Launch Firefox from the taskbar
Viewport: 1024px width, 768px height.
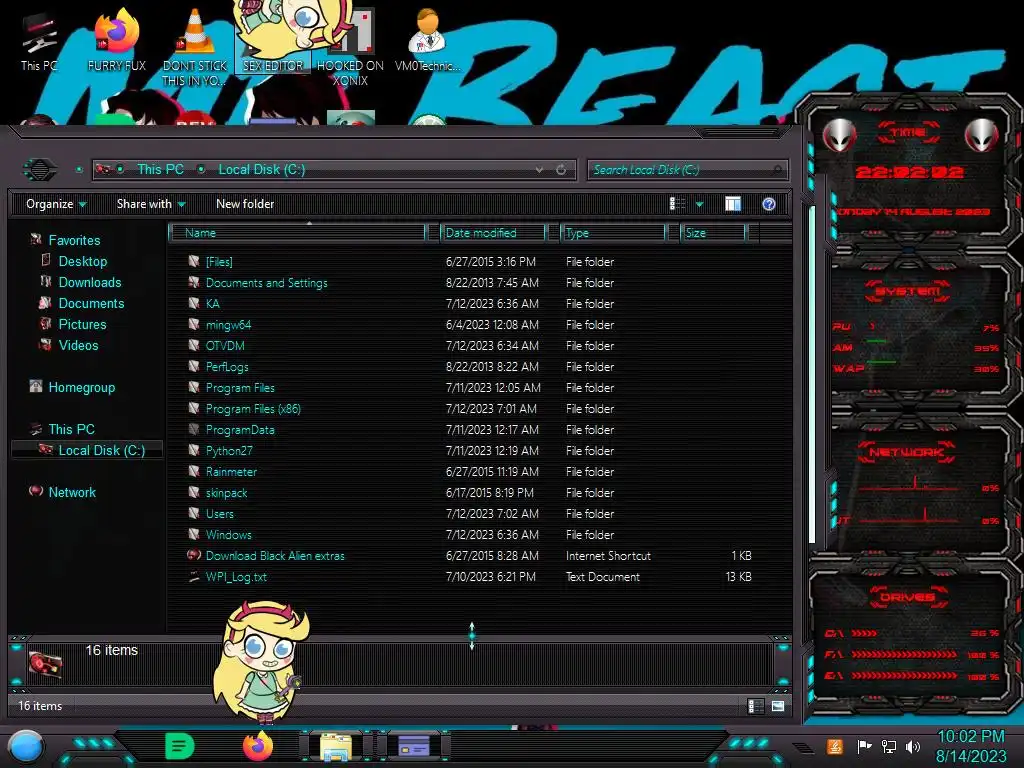click(258, 746)
